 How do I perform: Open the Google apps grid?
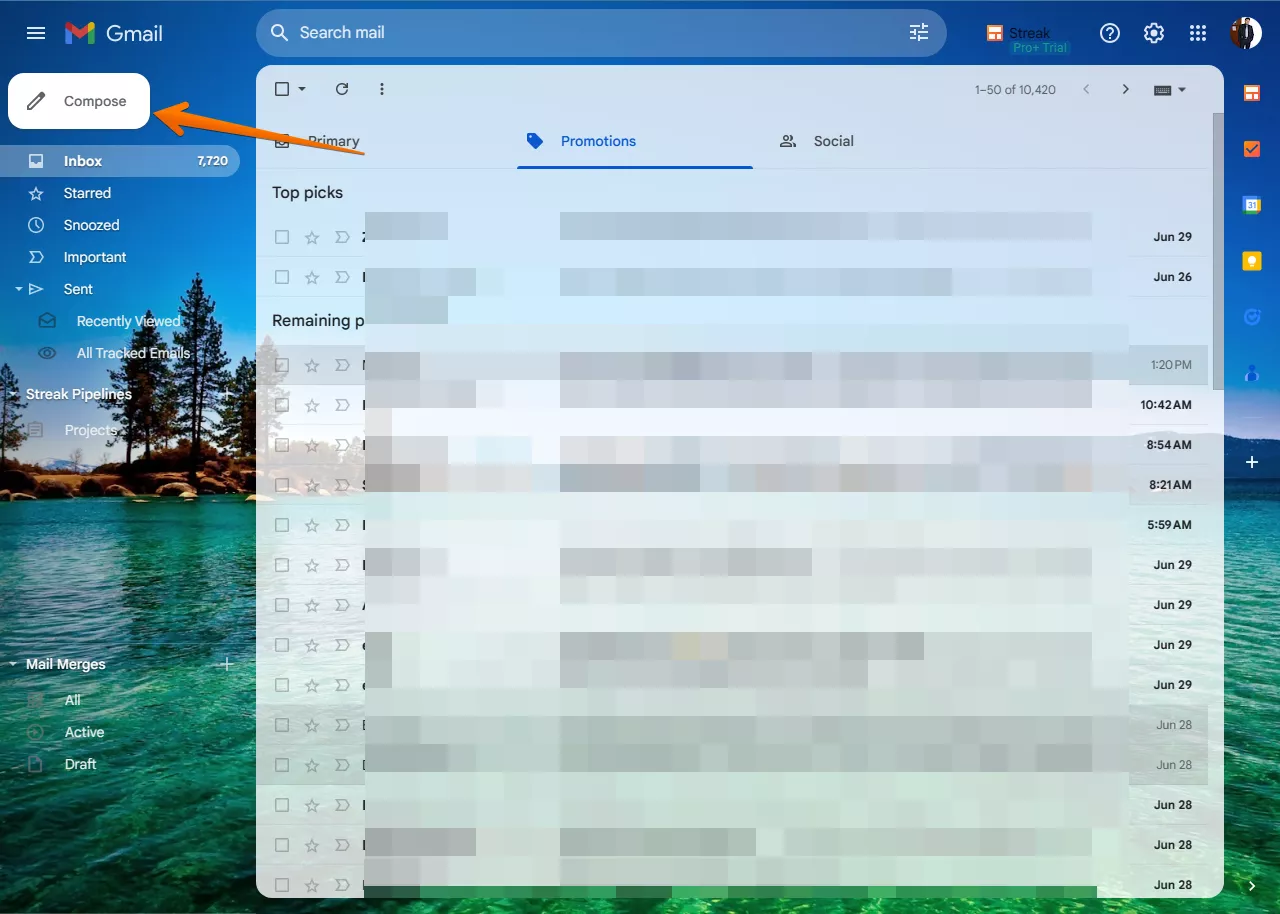(1197, 33)
